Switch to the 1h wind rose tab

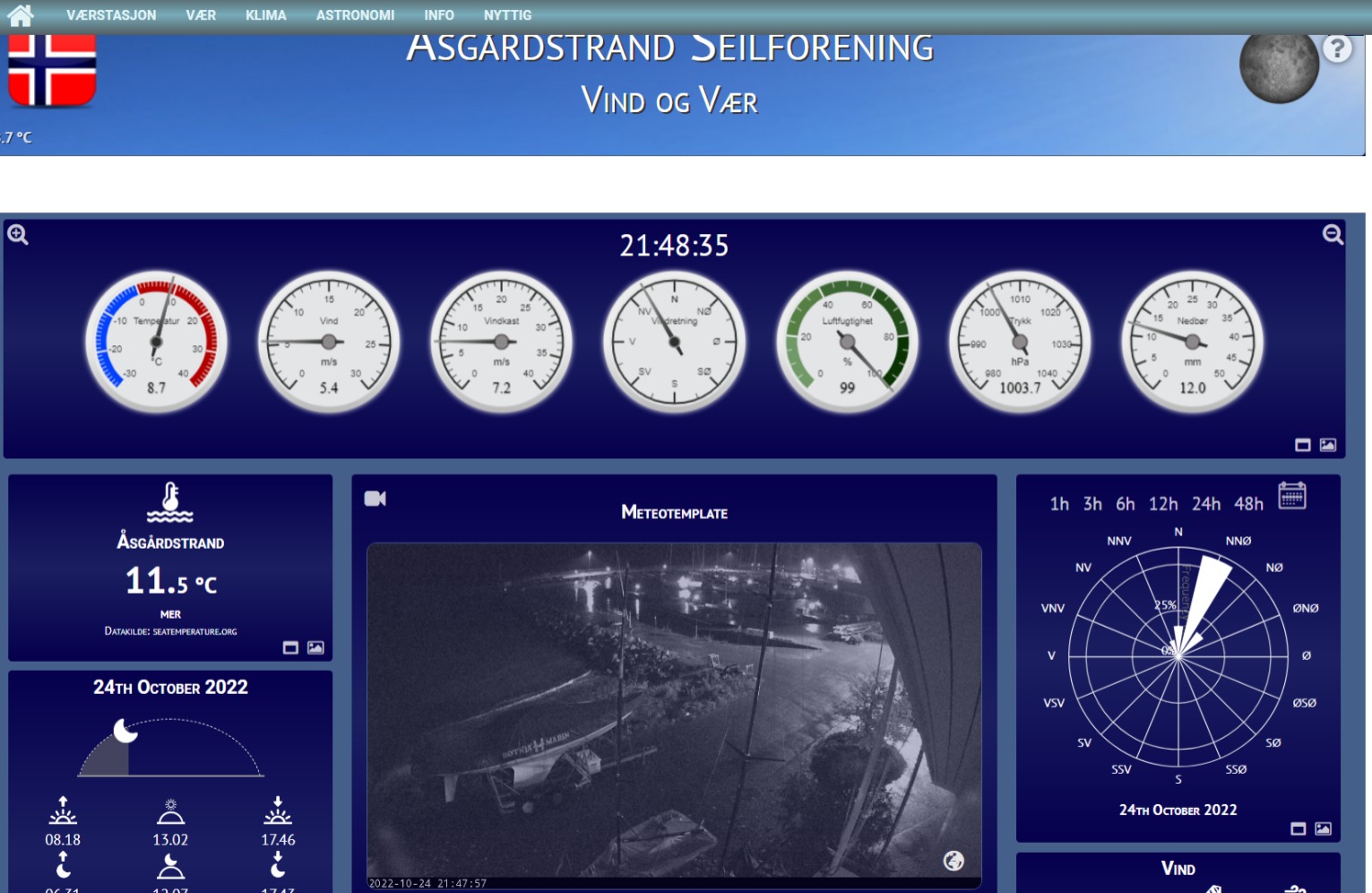1059,504
